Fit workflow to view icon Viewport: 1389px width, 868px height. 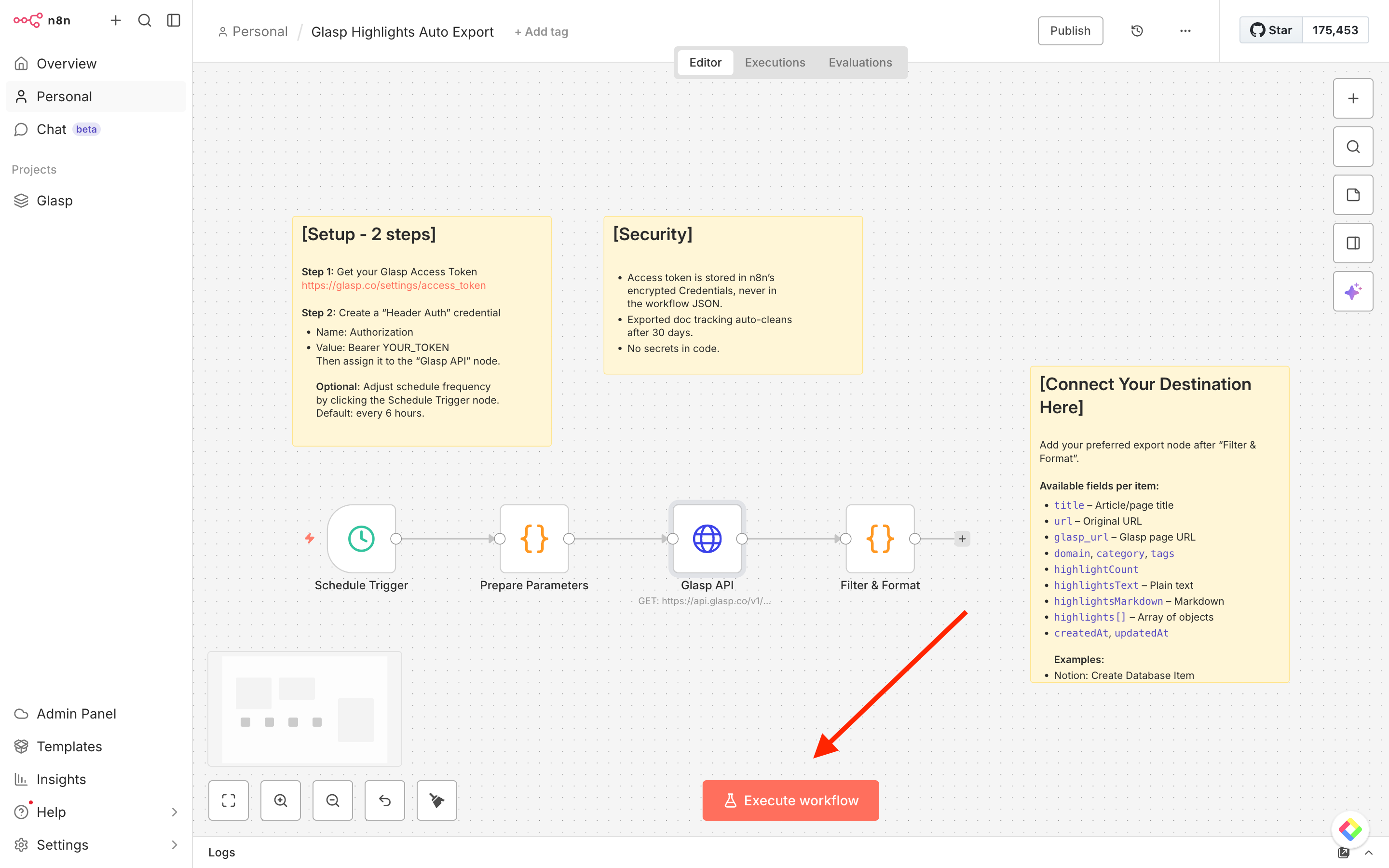point(229,800)
